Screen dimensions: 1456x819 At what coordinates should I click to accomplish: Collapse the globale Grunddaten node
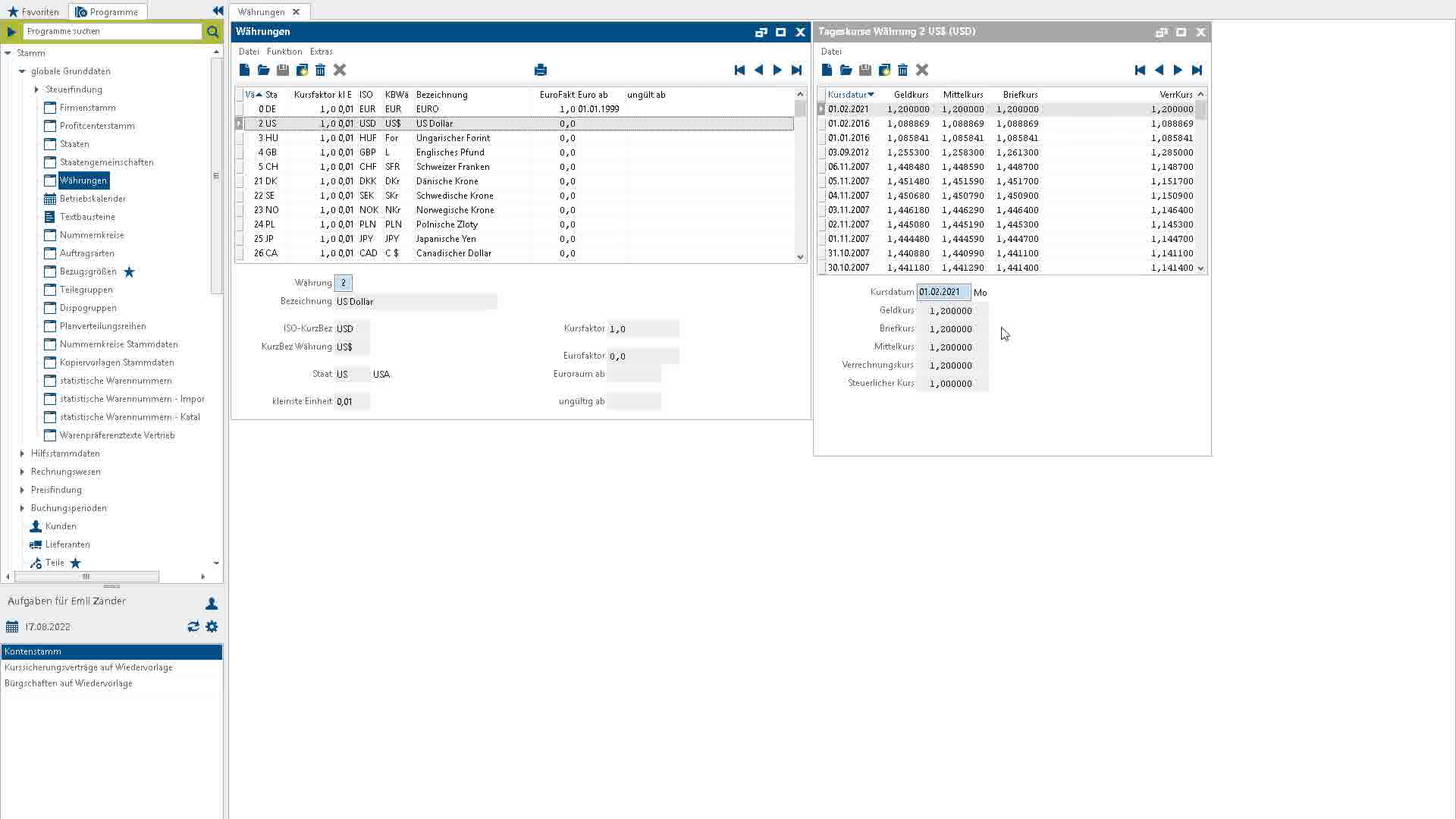(x=22, y=71)
